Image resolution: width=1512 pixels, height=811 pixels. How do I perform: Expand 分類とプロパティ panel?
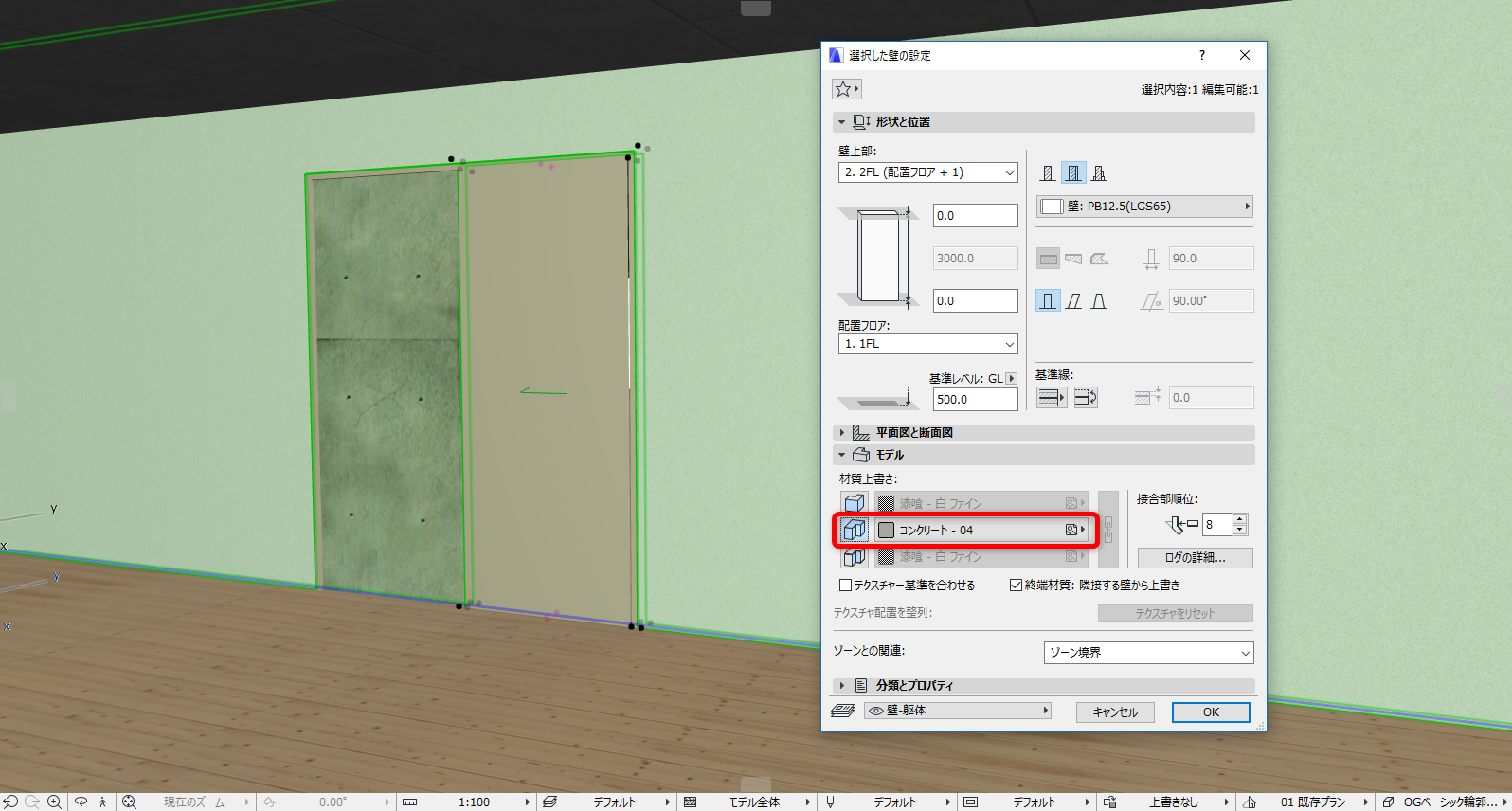pos(841,685)
